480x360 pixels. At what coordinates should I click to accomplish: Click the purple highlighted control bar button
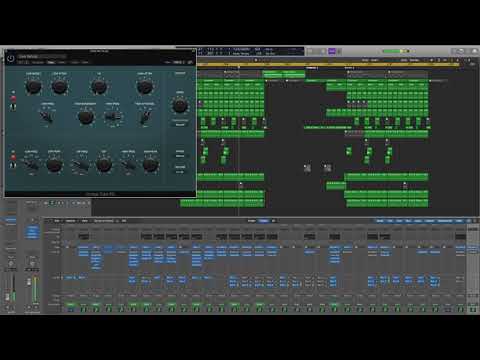332,51
